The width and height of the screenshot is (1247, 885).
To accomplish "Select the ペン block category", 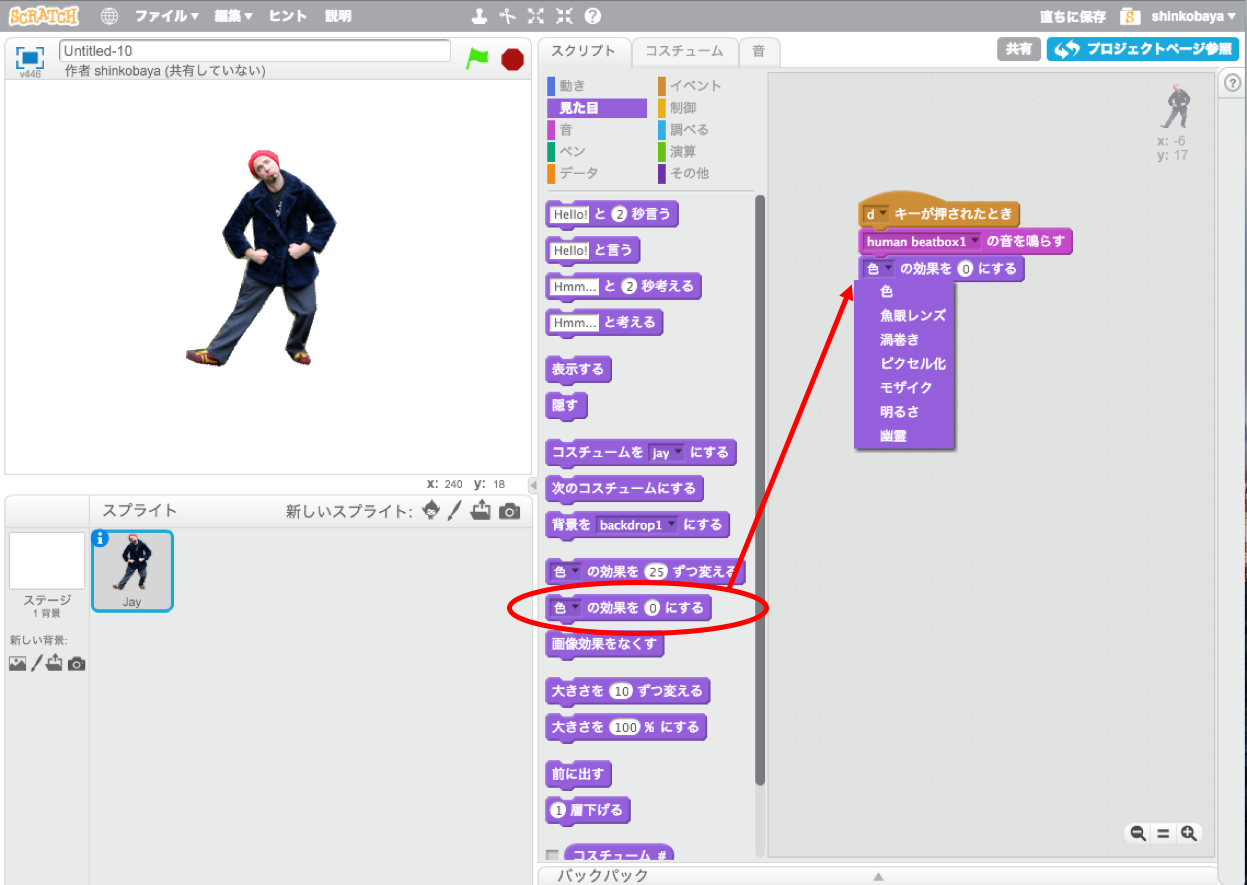I will [573, 152].
